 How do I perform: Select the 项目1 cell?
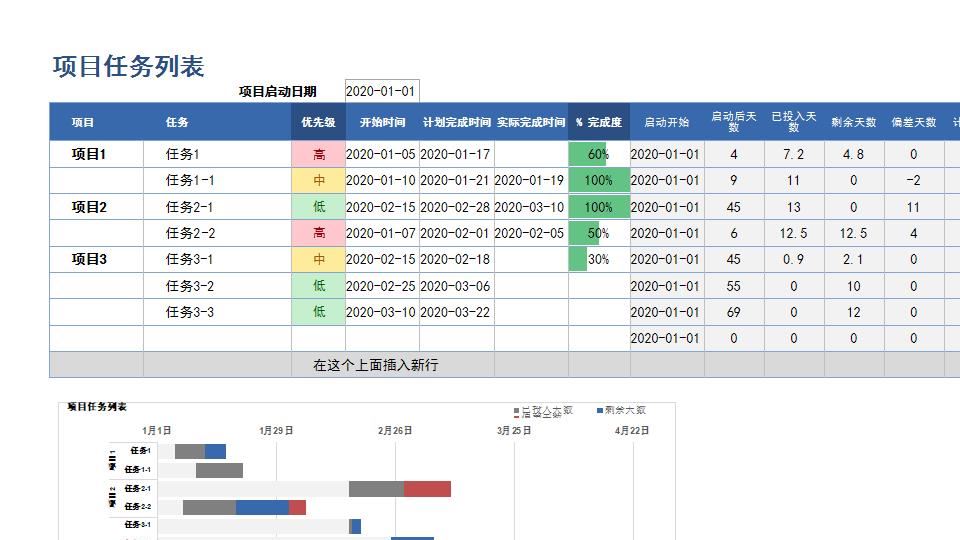(96, 154)
